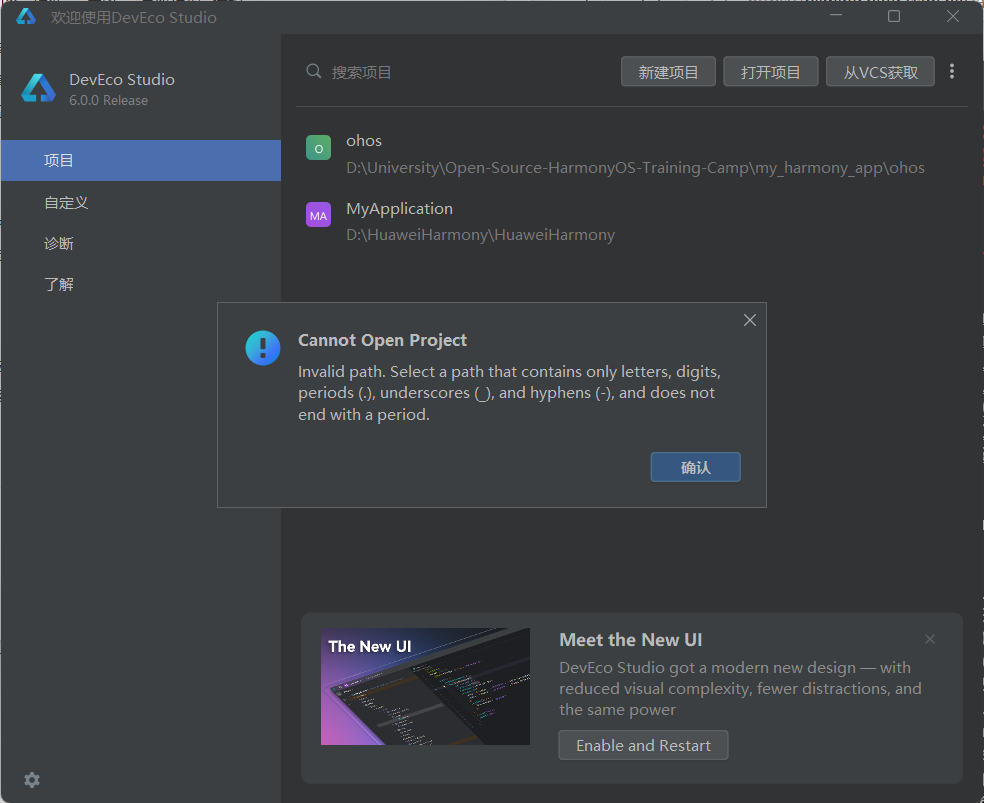Click the 从VCS获取 button

[x=880, y=72]
